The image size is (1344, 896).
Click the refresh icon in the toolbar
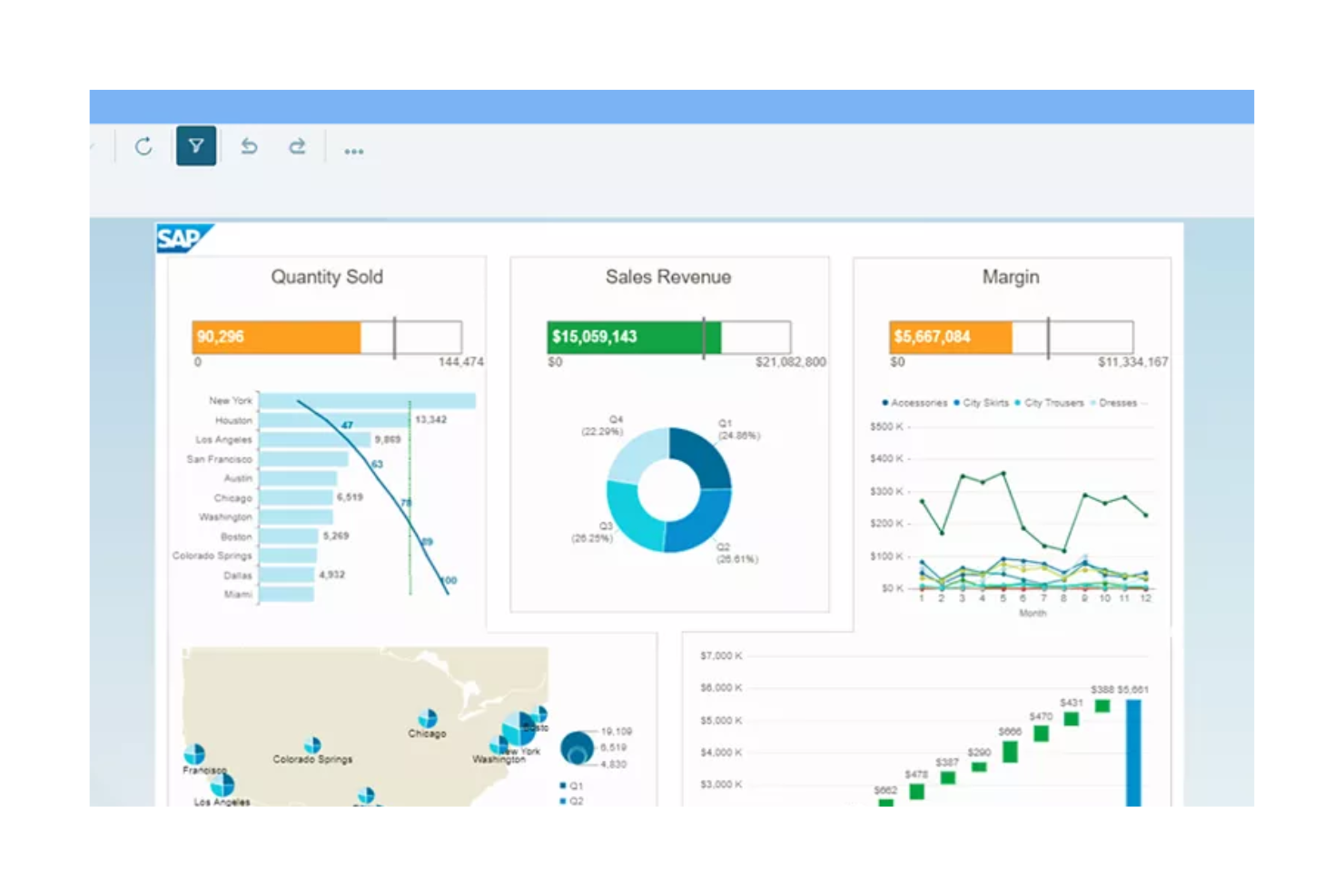pos(144,146)
